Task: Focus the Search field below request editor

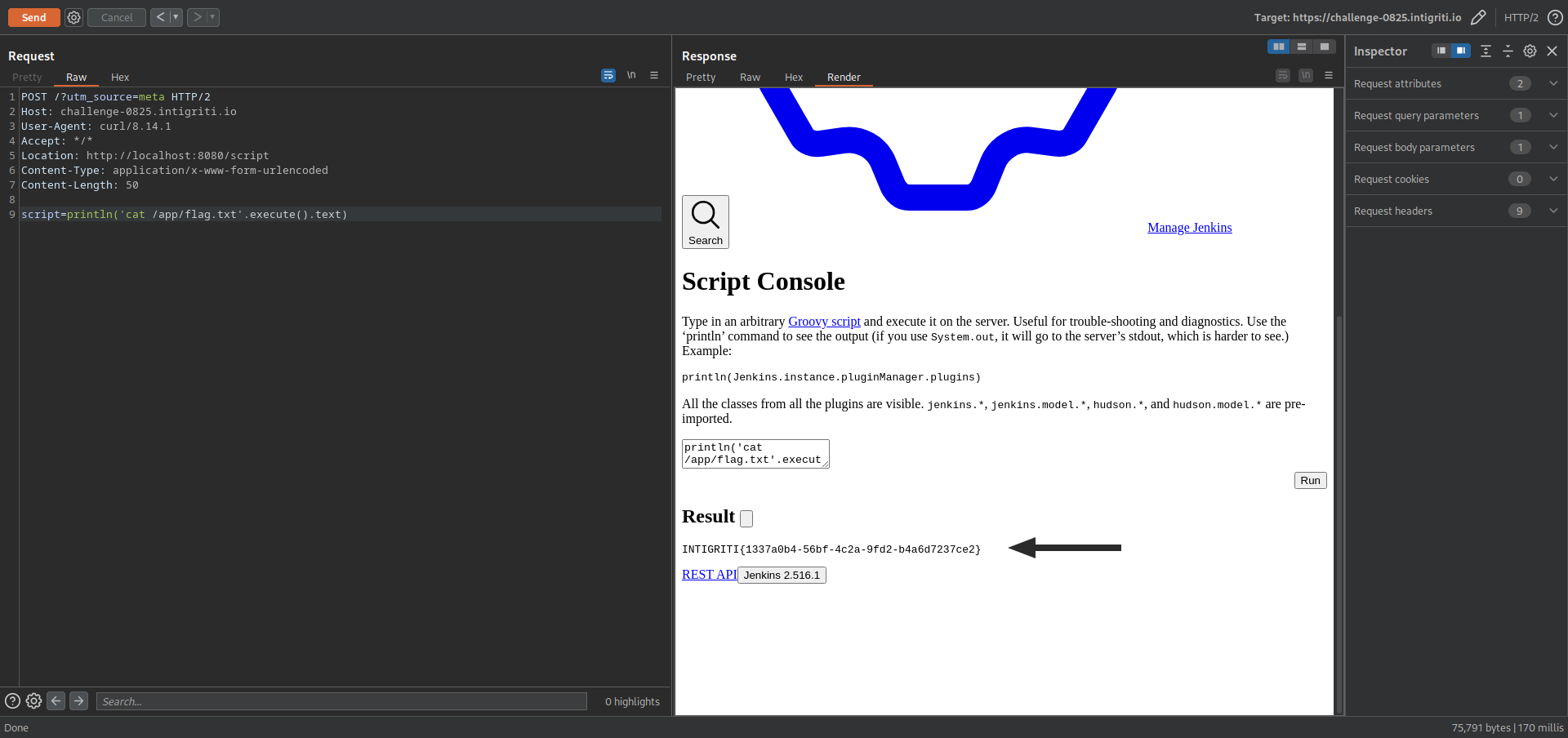Action: (x=341, y=701)
